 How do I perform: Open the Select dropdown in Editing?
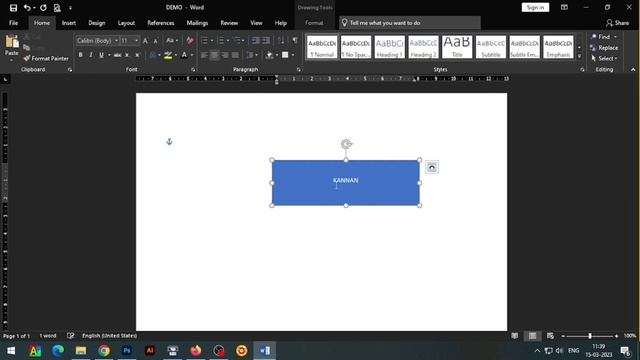coord(604,58)
